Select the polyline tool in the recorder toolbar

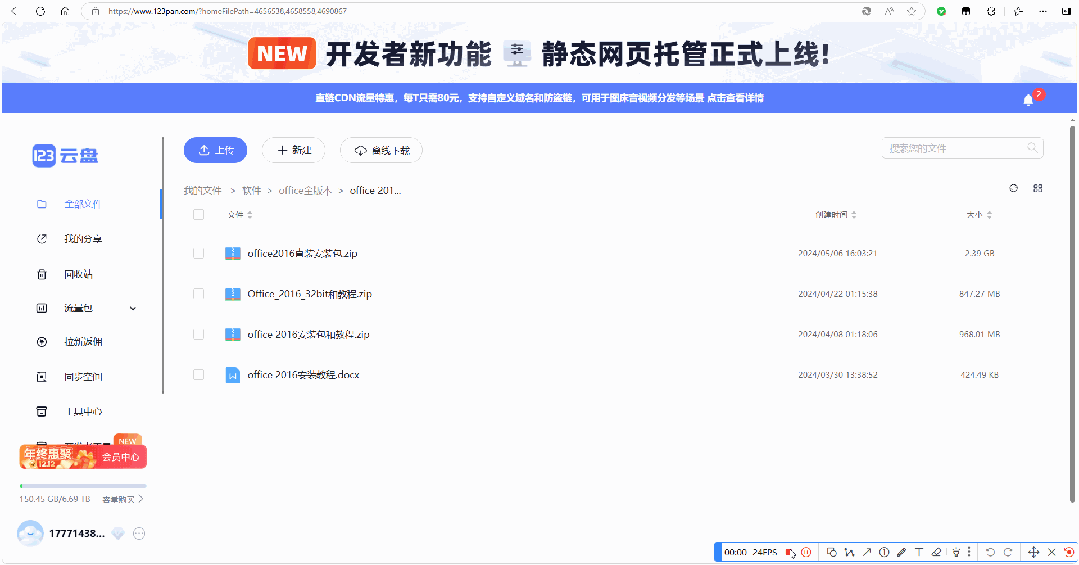coord(849,552)
